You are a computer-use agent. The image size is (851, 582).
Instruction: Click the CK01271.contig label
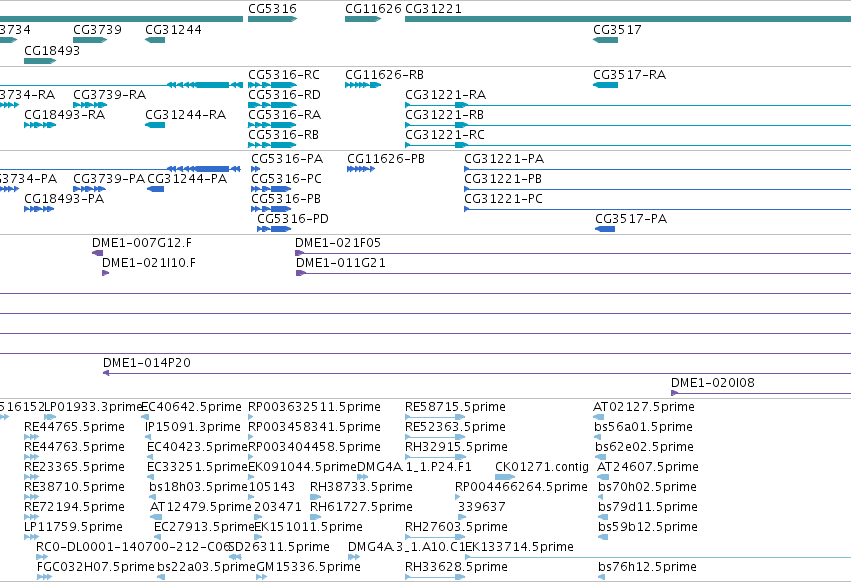pos(542,467)
